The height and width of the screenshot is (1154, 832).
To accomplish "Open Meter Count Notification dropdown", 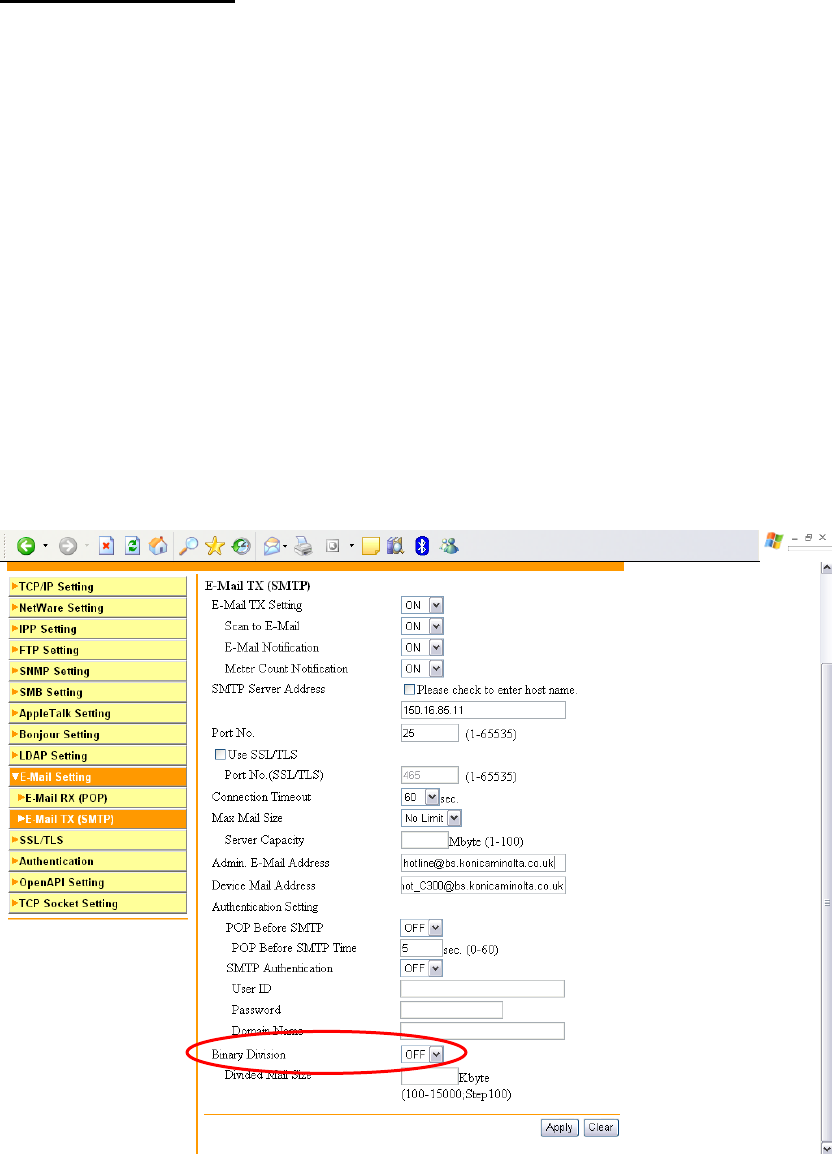I will point(422,669).
